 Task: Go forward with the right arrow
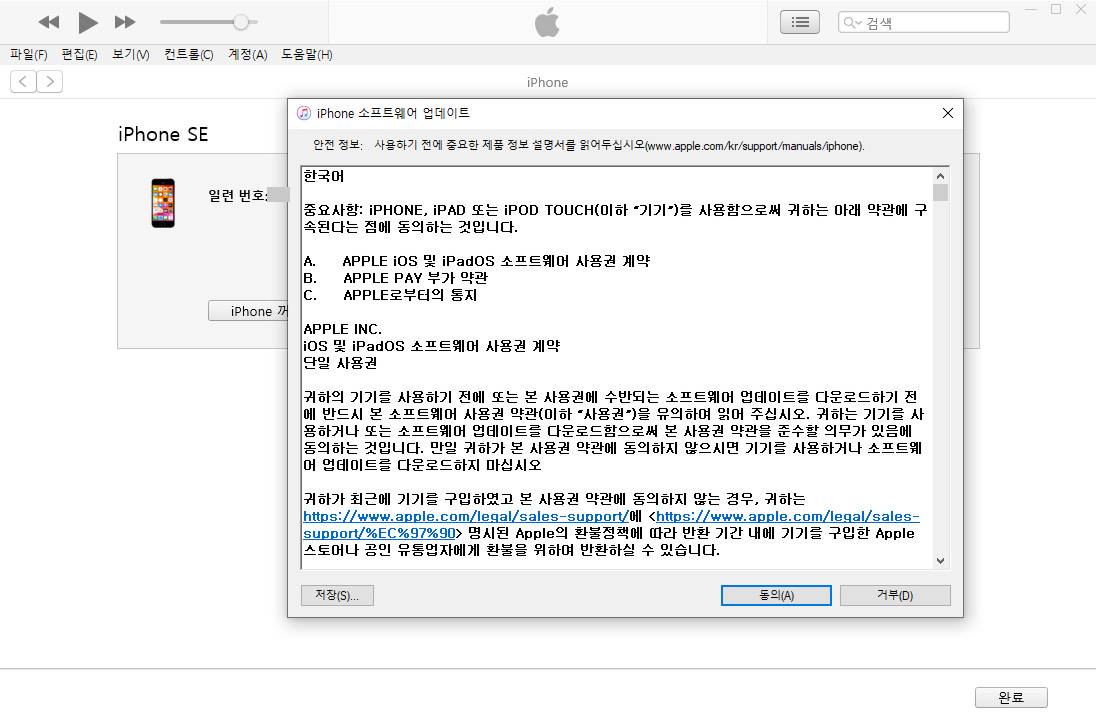click(x=50, y=82)
